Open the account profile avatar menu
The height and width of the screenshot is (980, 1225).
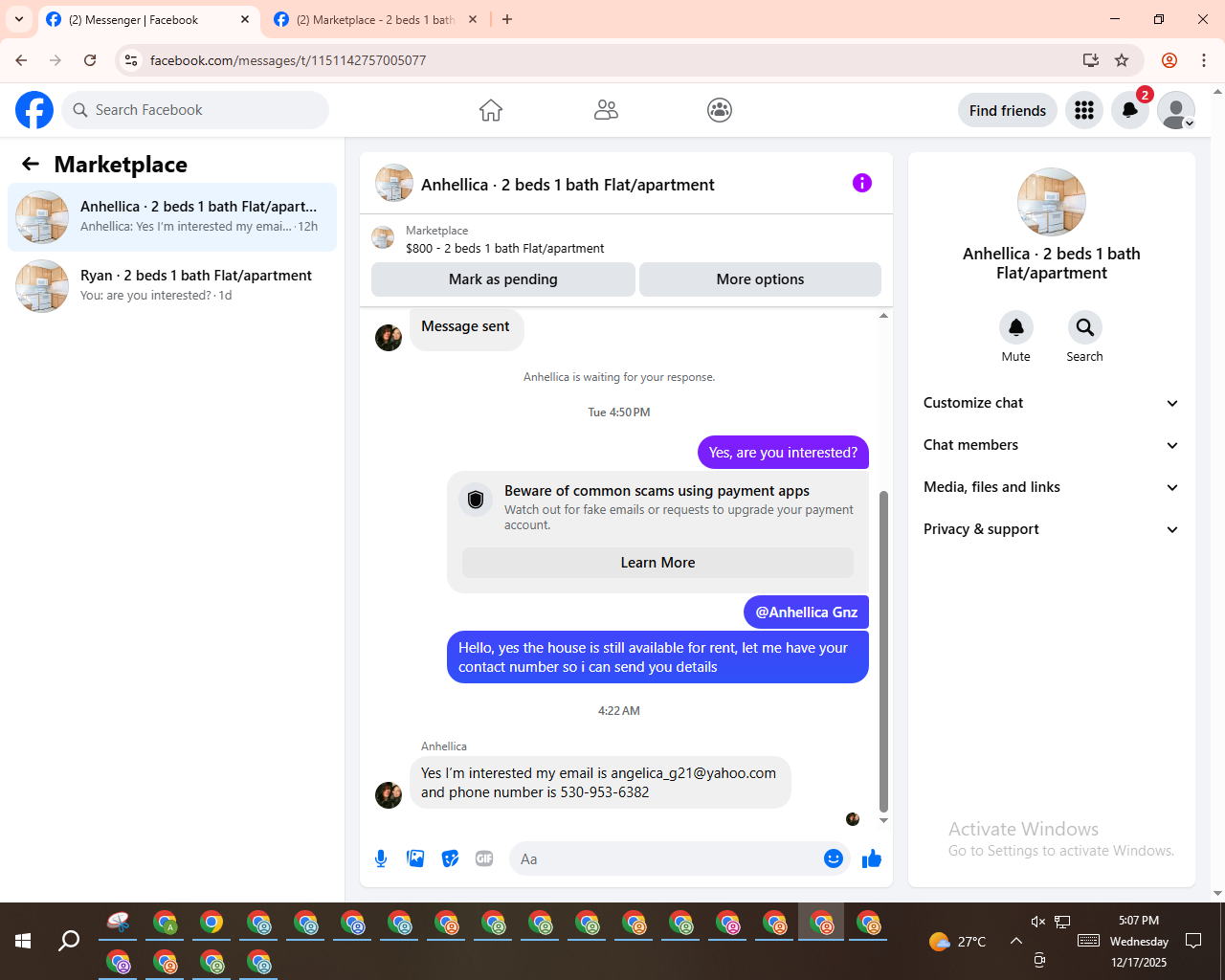(x=1176, y=110)
